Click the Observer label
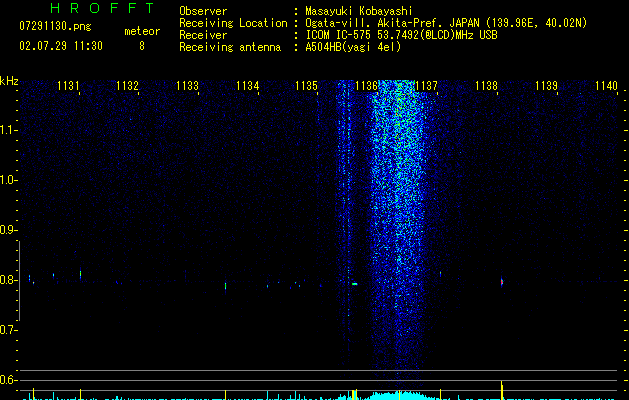 click(203, 11)
